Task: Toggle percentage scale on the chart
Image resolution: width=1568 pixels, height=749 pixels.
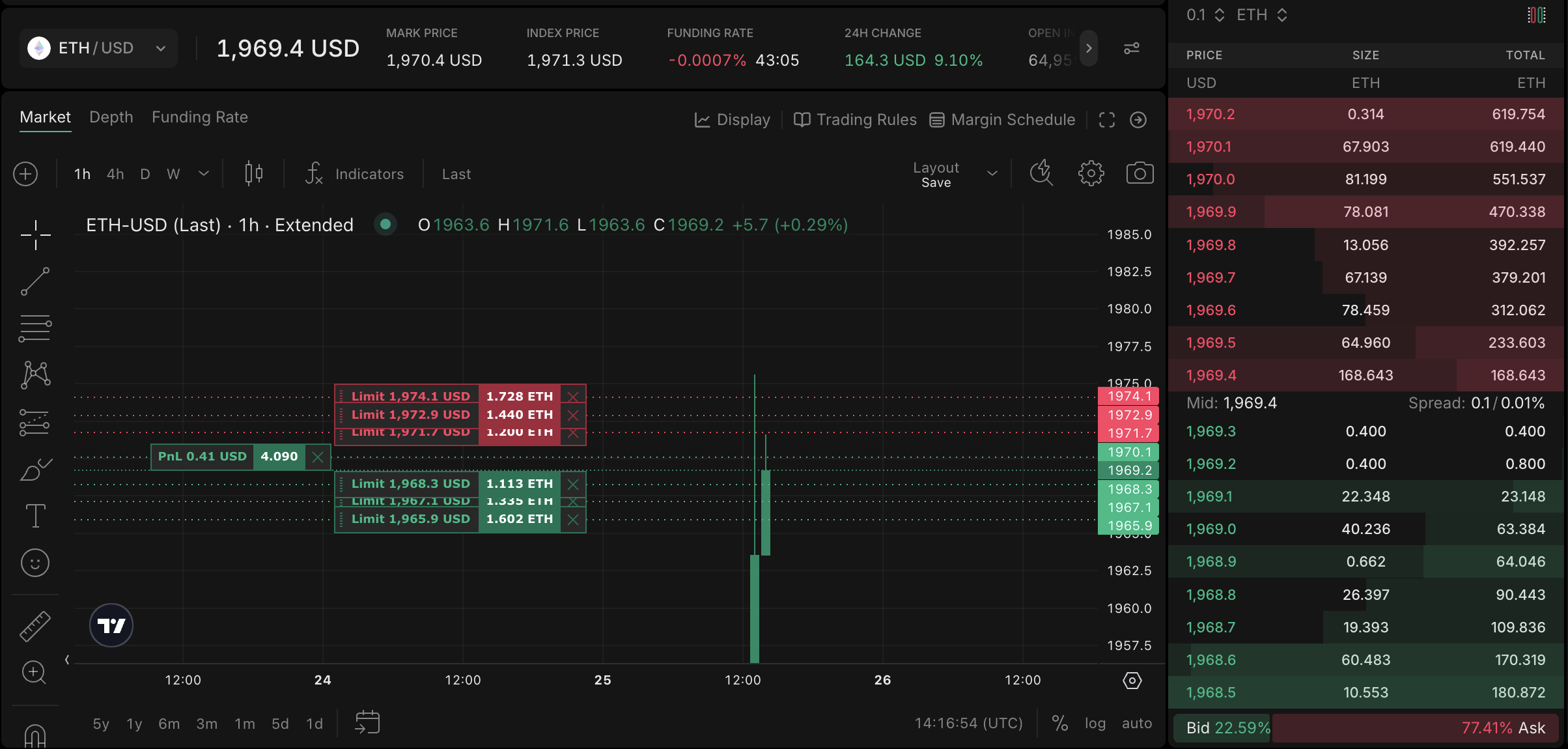Action: click(x=1059, y=723)
